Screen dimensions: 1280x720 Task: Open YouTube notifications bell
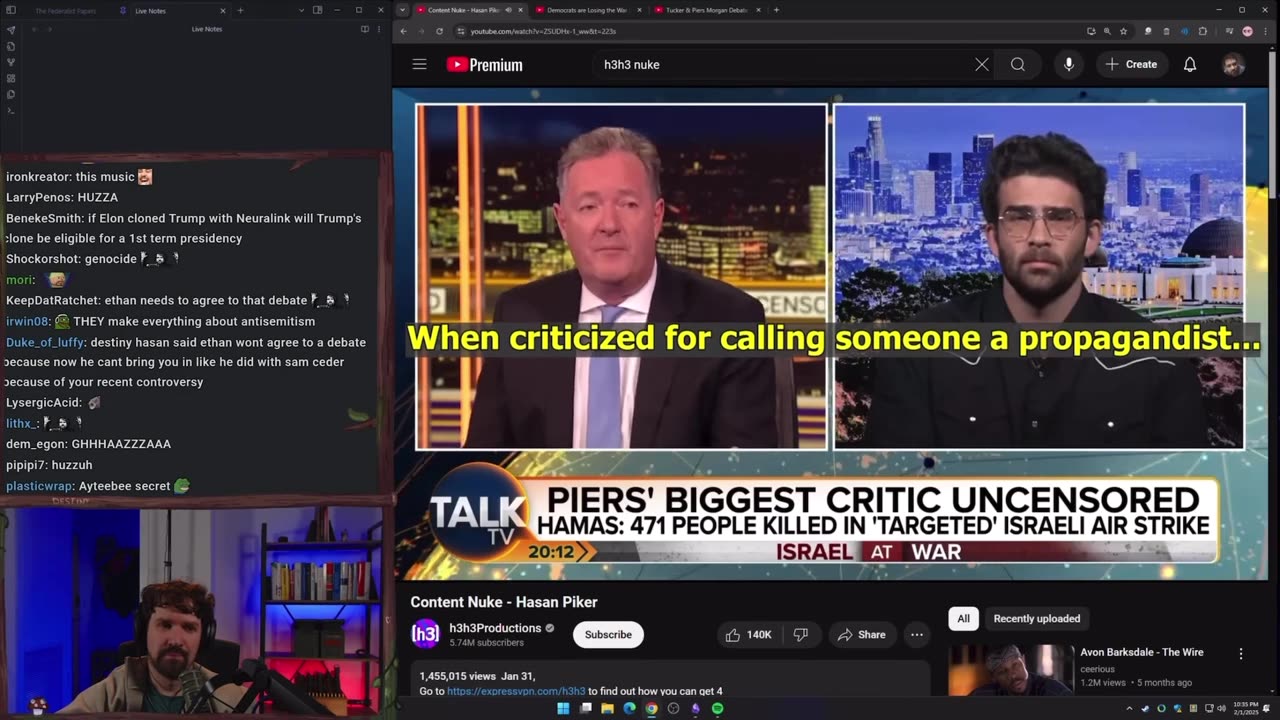(x=1190, y=64)
